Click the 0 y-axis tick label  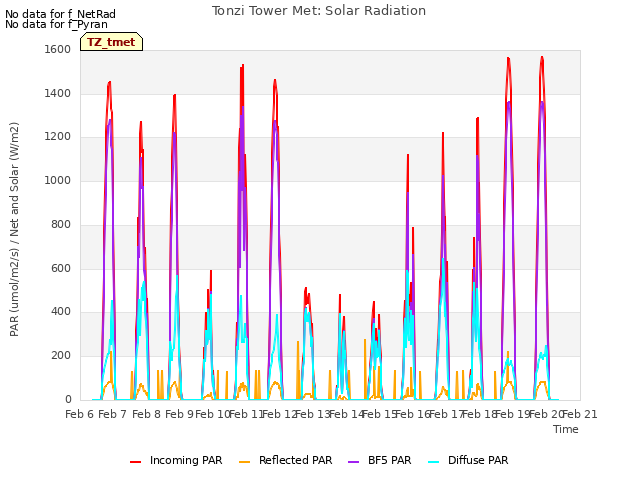(x=68, y=400)
